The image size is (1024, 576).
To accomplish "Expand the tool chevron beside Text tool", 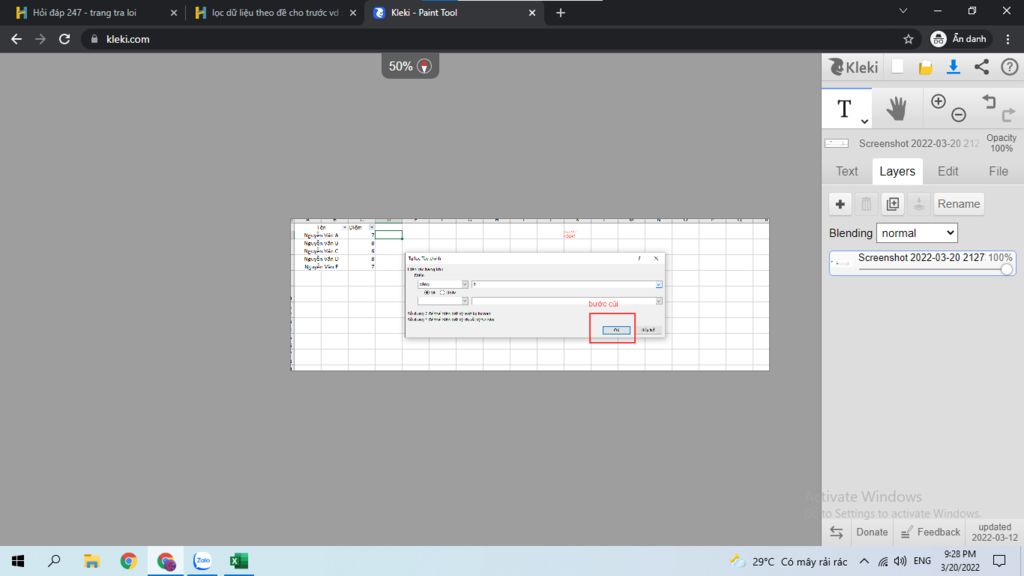I will tap(864, 121).
